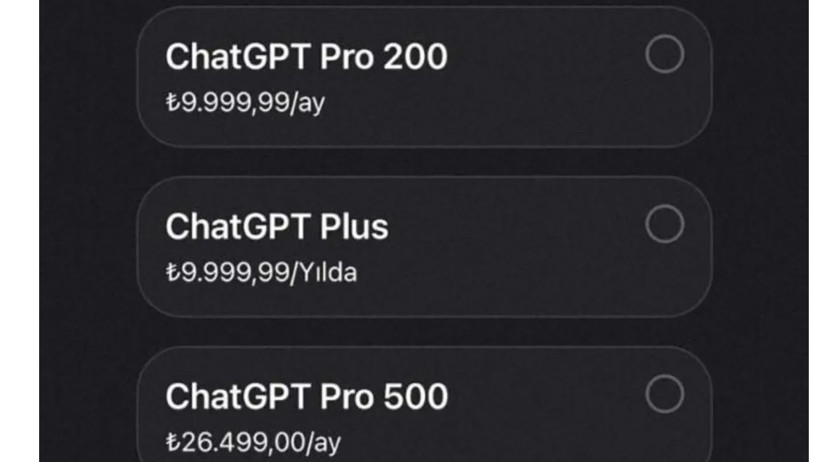Tap the circle next to Pro 500
This screenshot has width=820, height=462.
[x=665, y=394]
